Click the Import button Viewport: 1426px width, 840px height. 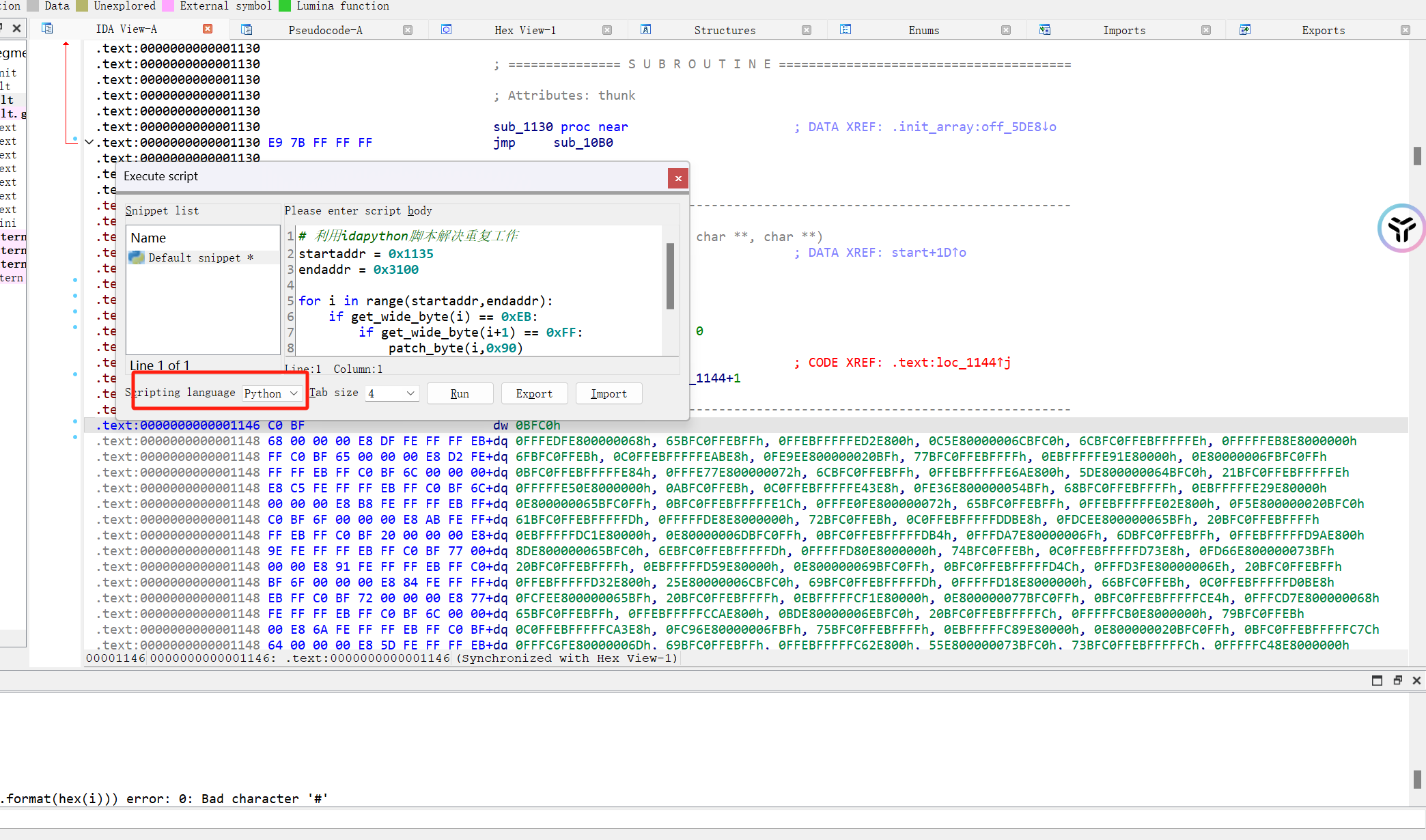pos(608,393)
